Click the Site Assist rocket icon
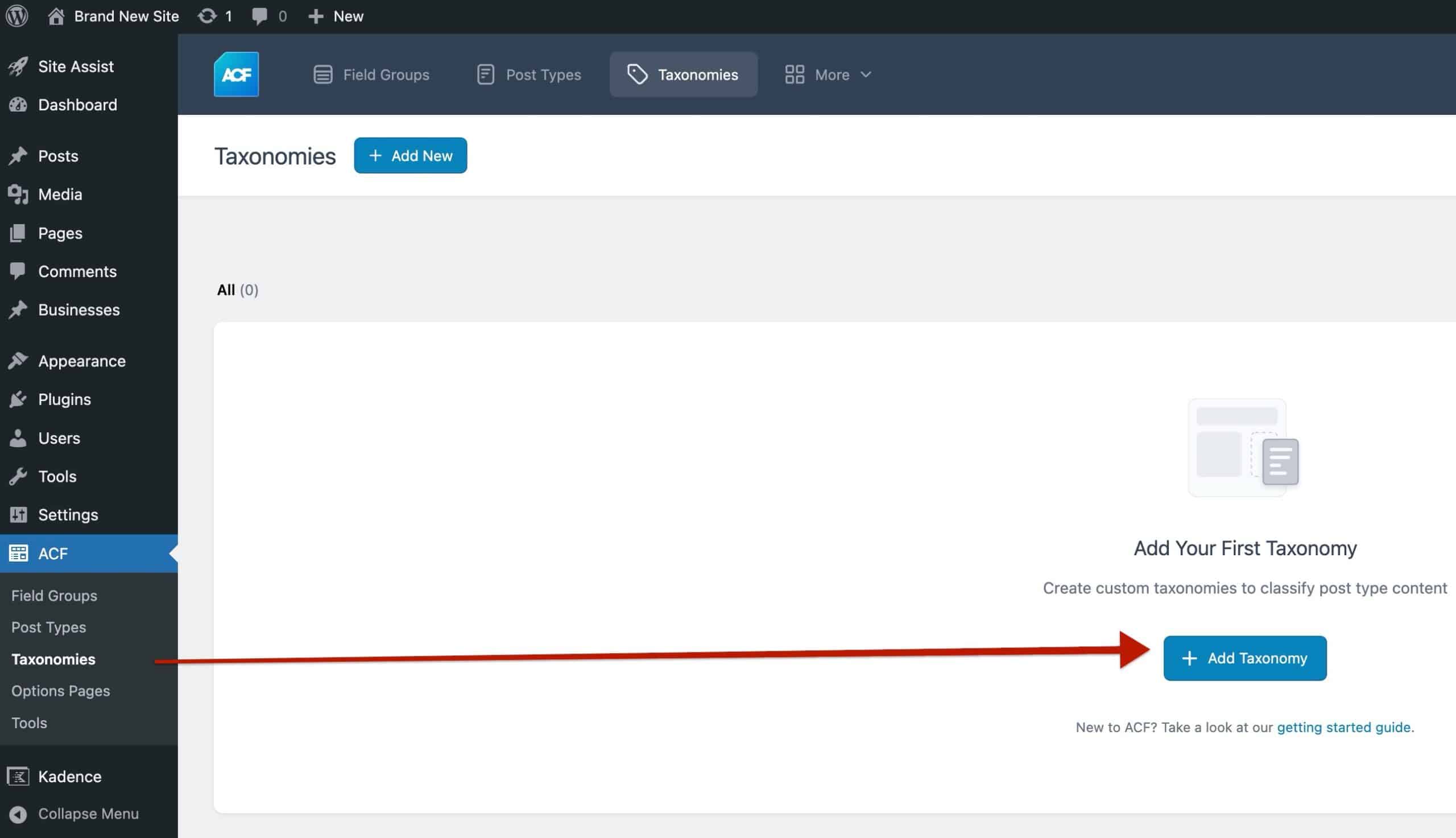 [x=18, y=66]
